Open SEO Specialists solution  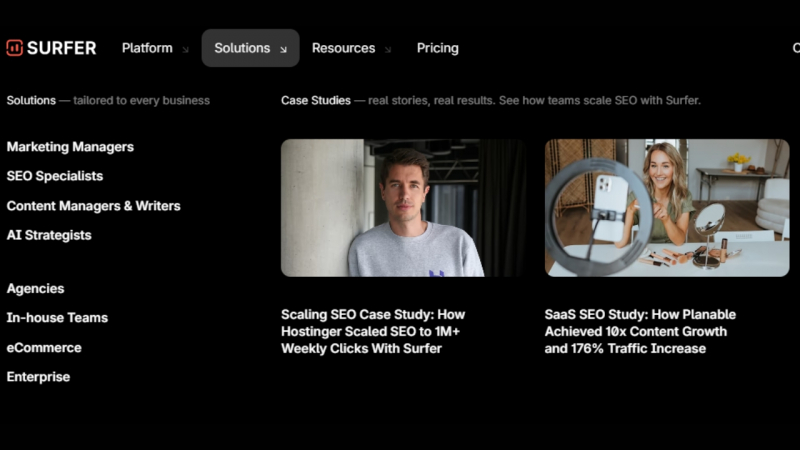[55, 176]
